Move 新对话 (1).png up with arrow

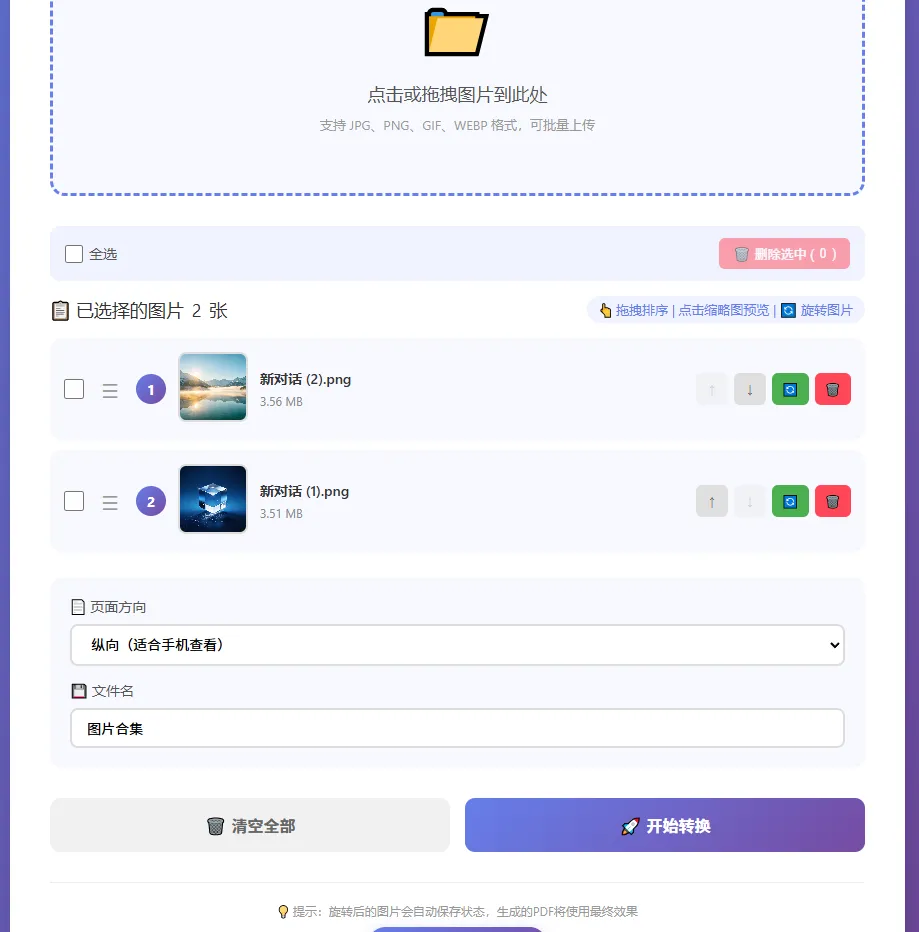pyautogui.click(x=712, y=501)
